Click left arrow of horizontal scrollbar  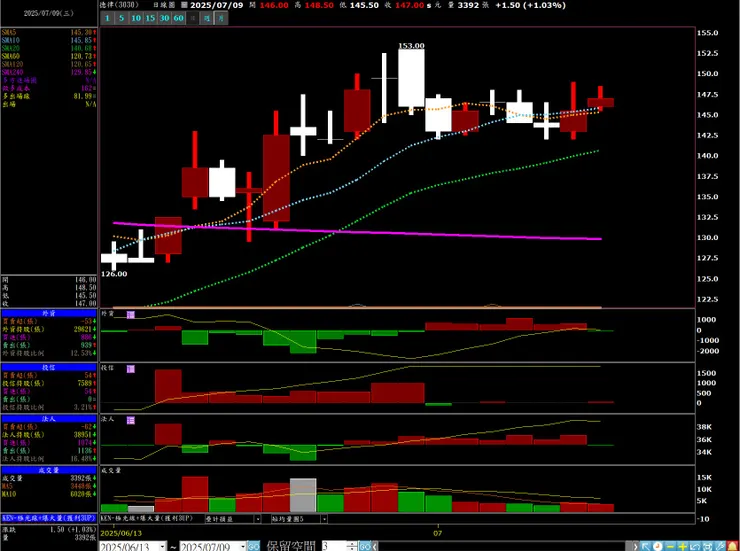coord(375,547)
